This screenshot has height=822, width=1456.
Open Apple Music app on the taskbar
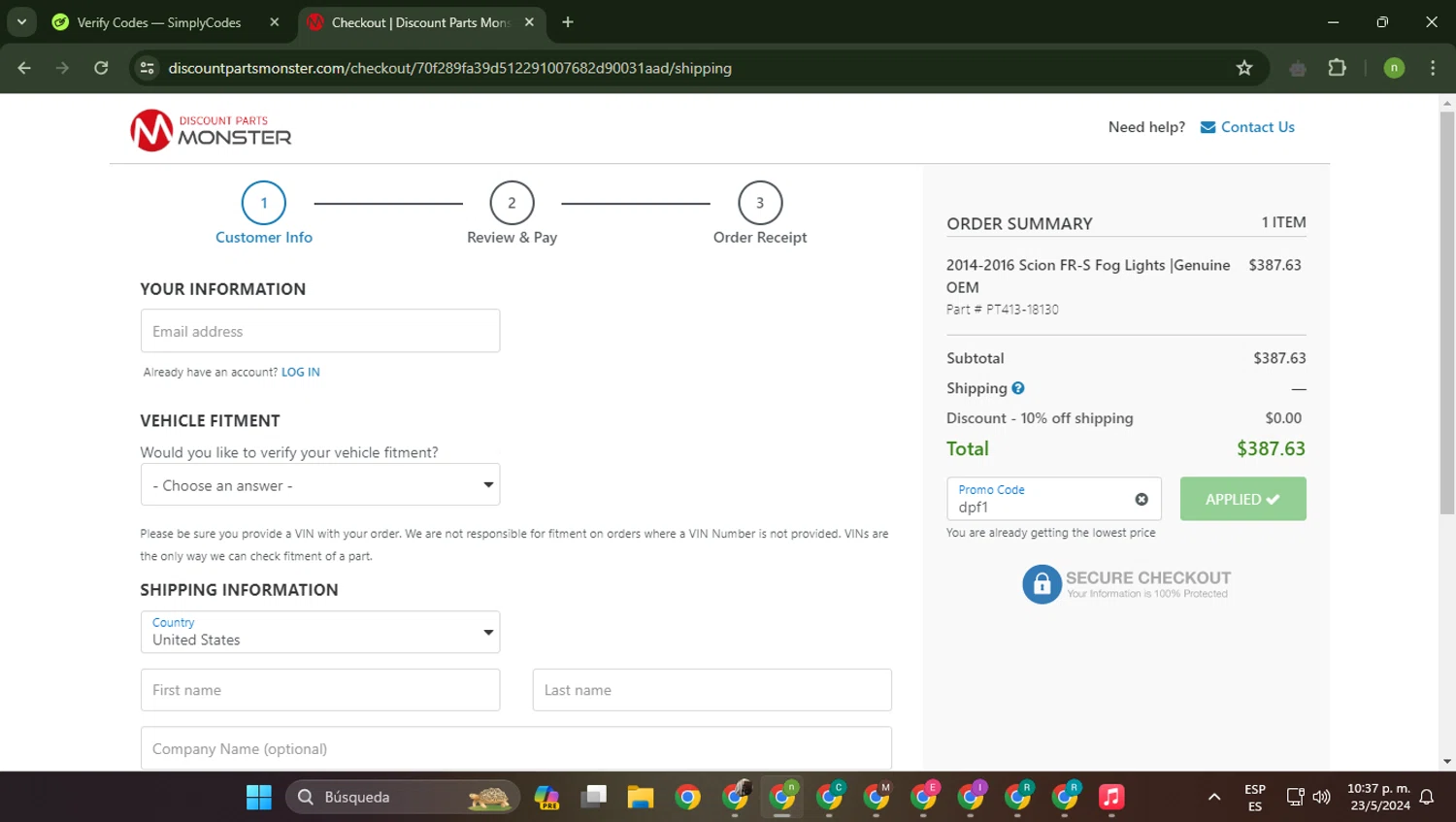1111,797
